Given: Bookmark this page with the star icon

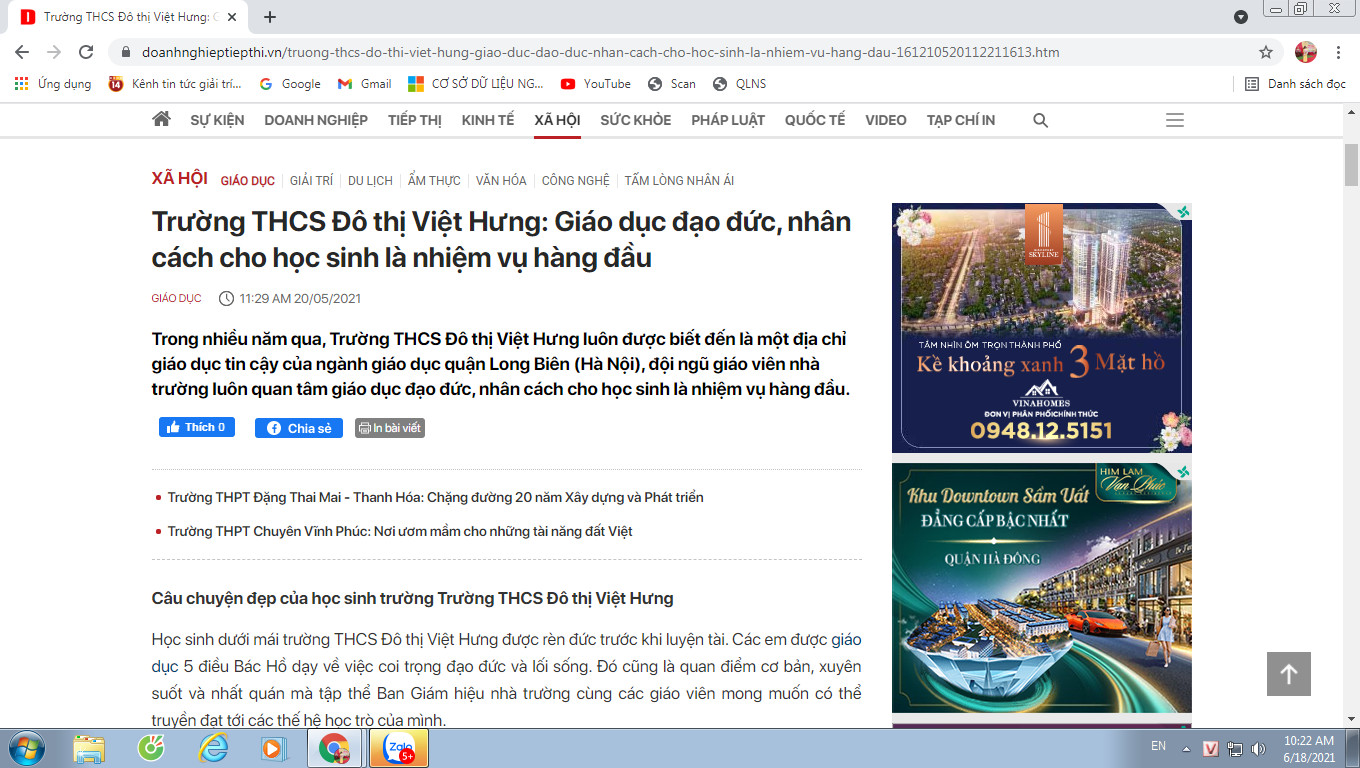Looking at the screenshot, I should [x=1266, y=52].
